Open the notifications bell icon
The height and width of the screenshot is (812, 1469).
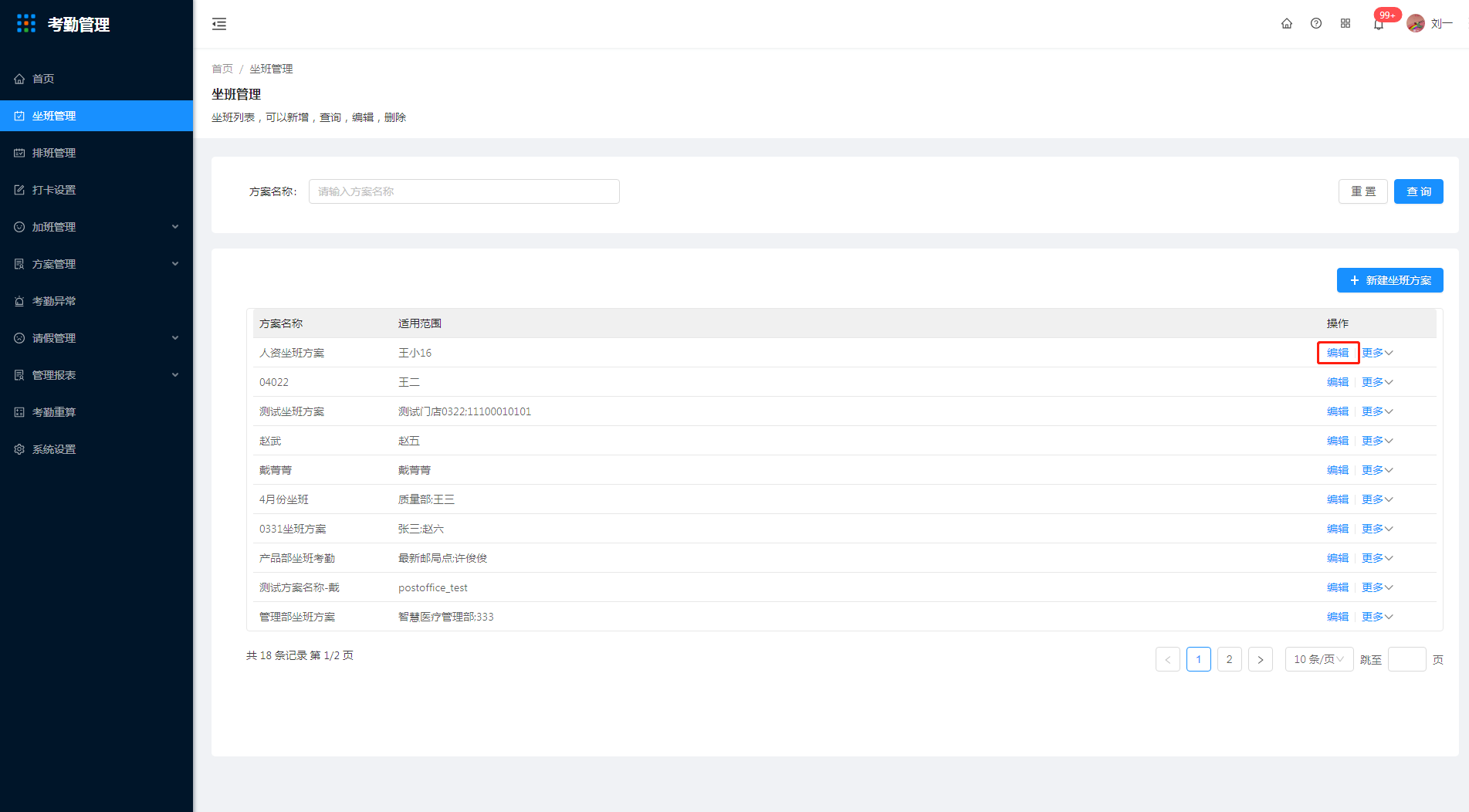[x=1379, y=24]
